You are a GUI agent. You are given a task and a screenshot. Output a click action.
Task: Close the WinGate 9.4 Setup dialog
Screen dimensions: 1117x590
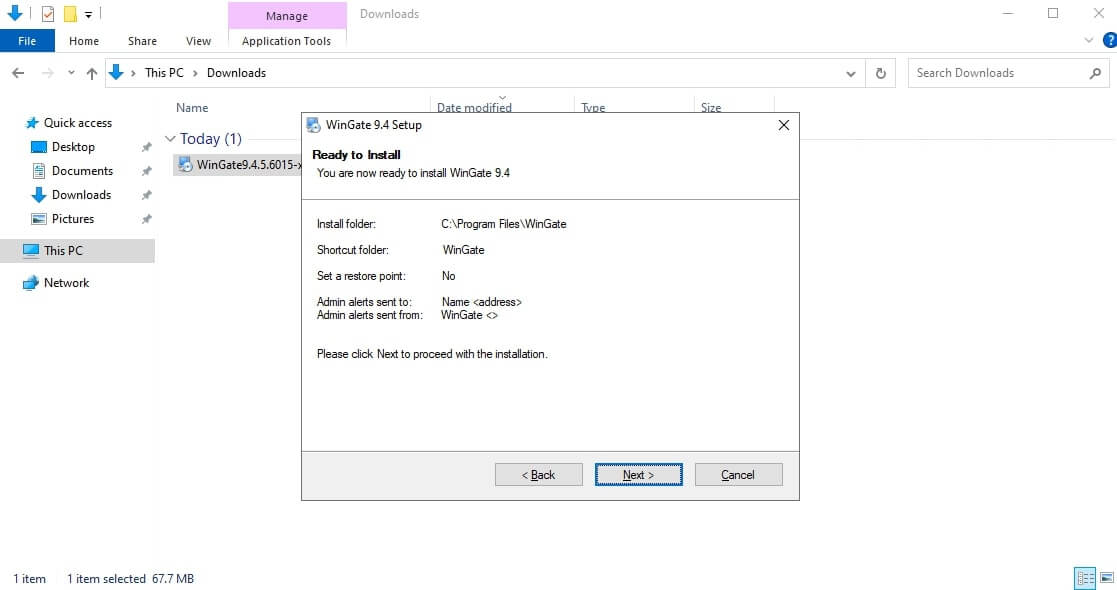click(784, 125)
